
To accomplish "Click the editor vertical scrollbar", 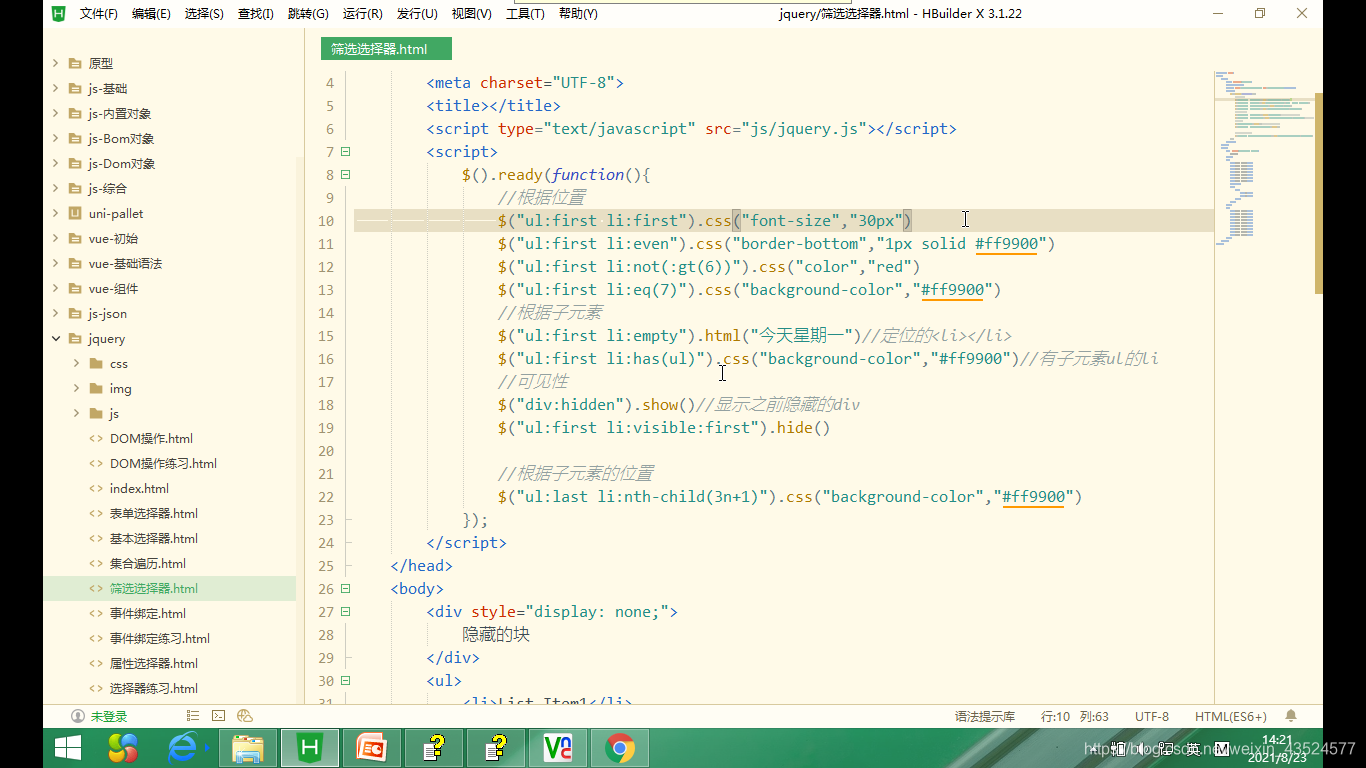I will [1318, 192].
